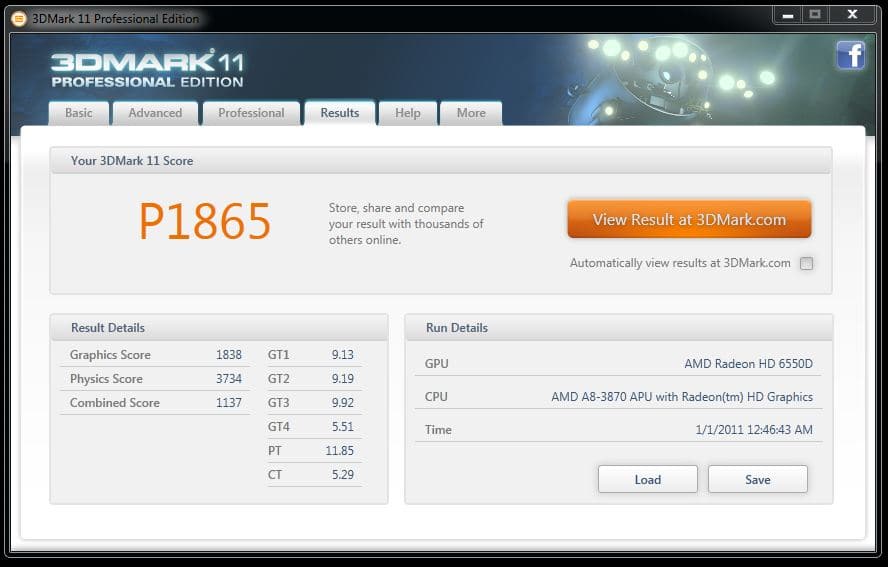888x567 pixels.
Task: Click the run time 1/1/2011 12:46:43 AM
Action: tap(754, 430)
